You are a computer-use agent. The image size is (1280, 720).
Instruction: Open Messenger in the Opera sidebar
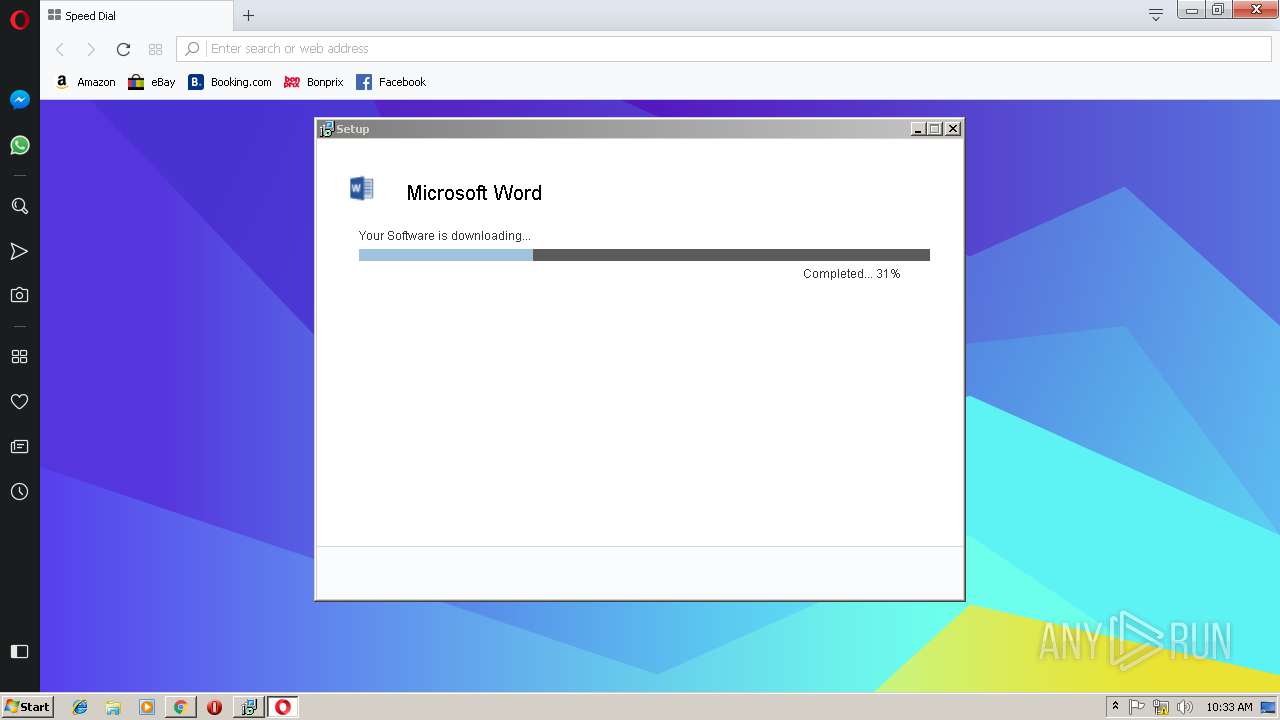(x=19, y=100)
